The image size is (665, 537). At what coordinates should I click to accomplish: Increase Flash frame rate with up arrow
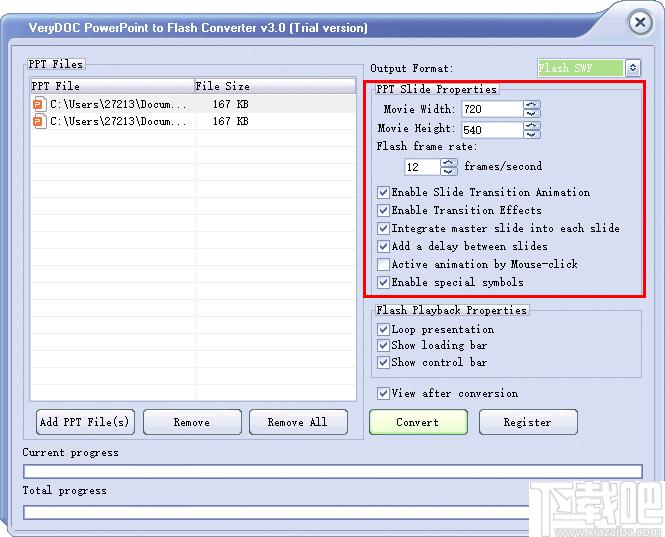coord(449,163)
